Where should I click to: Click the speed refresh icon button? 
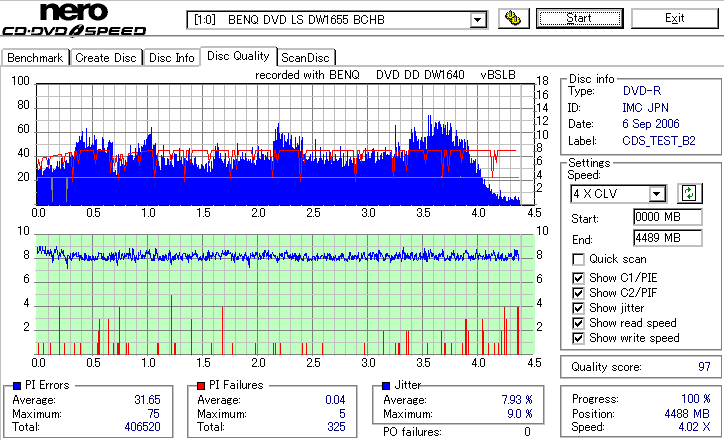click(689, 193)
